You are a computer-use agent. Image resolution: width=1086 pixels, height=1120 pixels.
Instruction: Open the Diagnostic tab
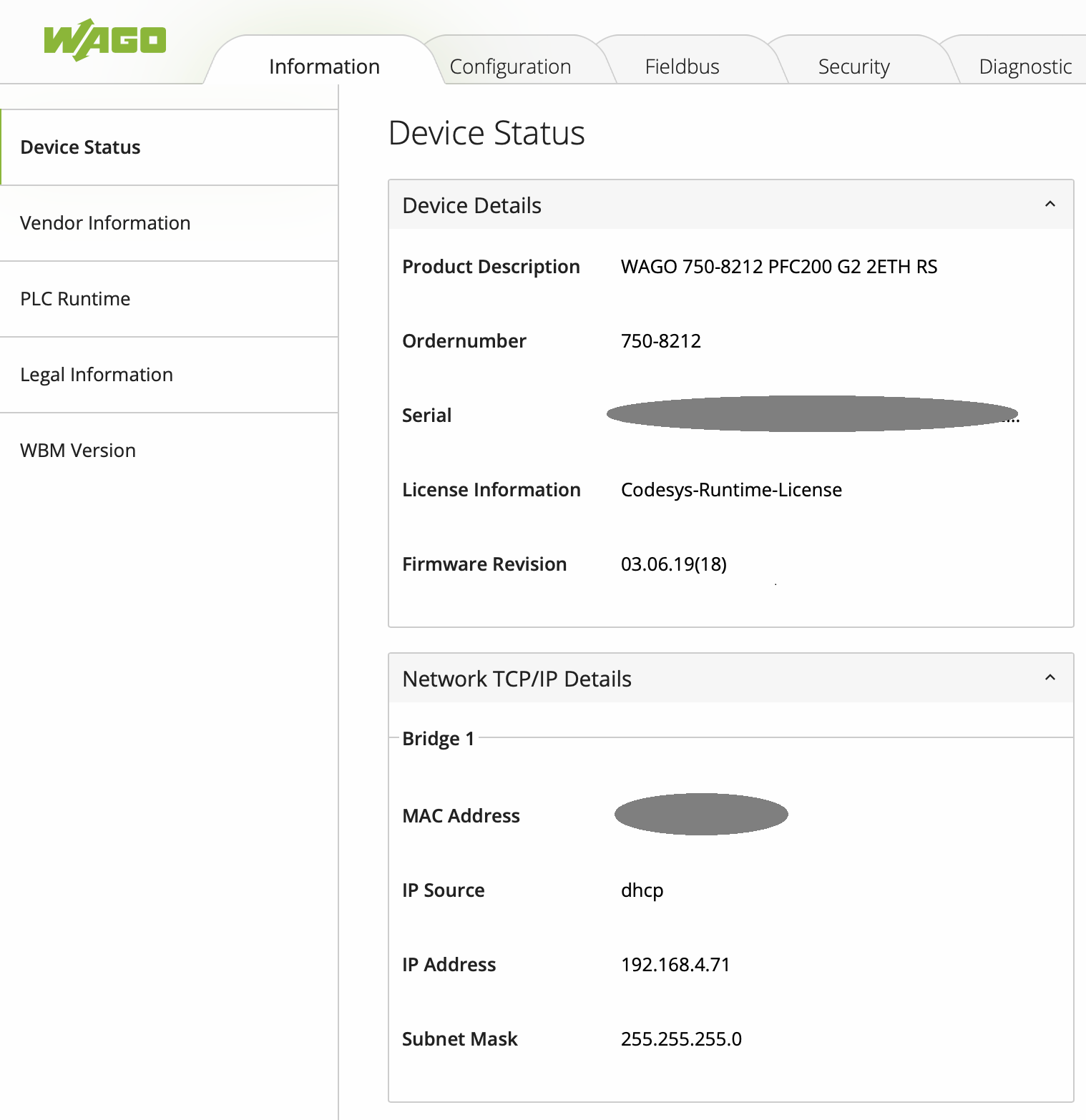pos(1024,67)
